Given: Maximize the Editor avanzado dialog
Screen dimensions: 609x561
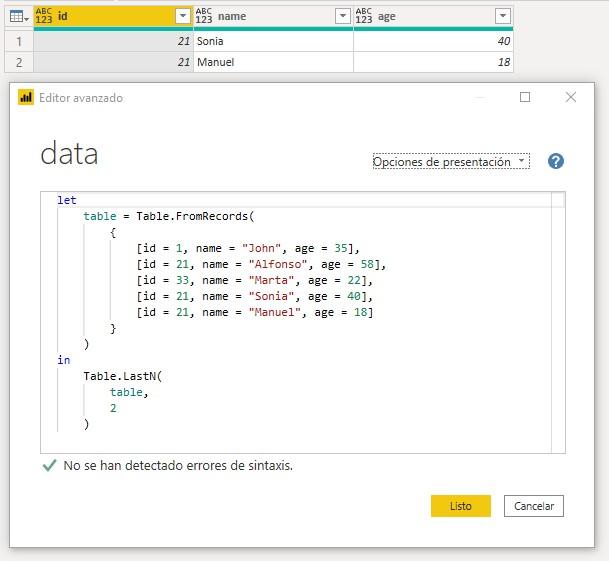Looking at the screenshot, I should pos(525,98).
